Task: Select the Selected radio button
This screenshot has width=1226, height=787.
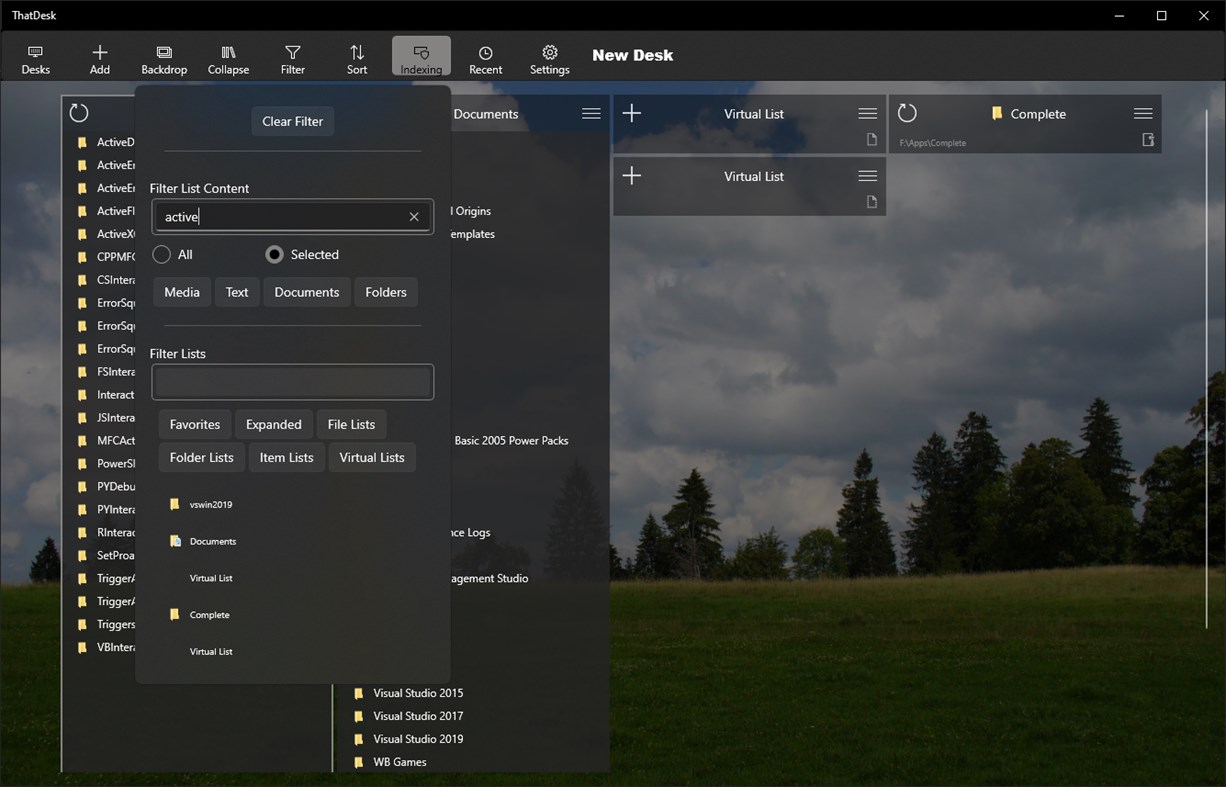Action: (274, 254)
